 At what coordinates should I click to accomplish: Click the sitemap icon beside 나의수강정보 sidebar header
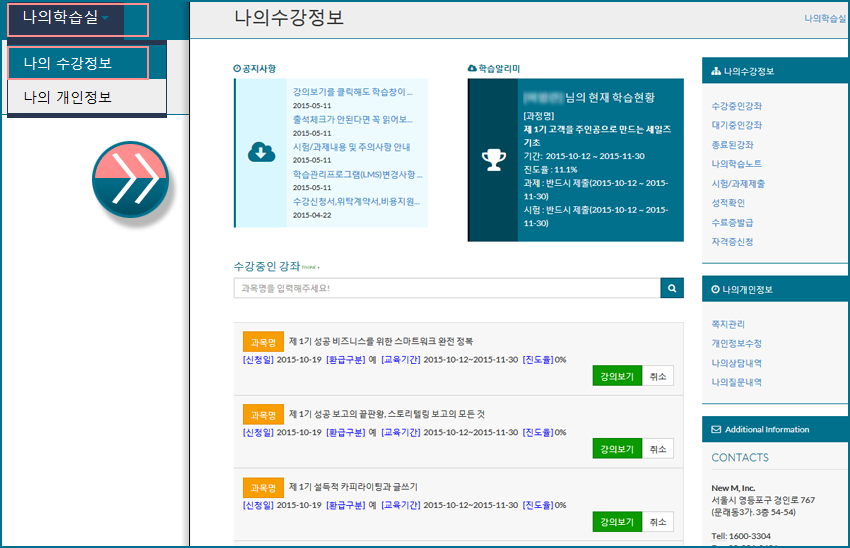[x=715, y=72]
